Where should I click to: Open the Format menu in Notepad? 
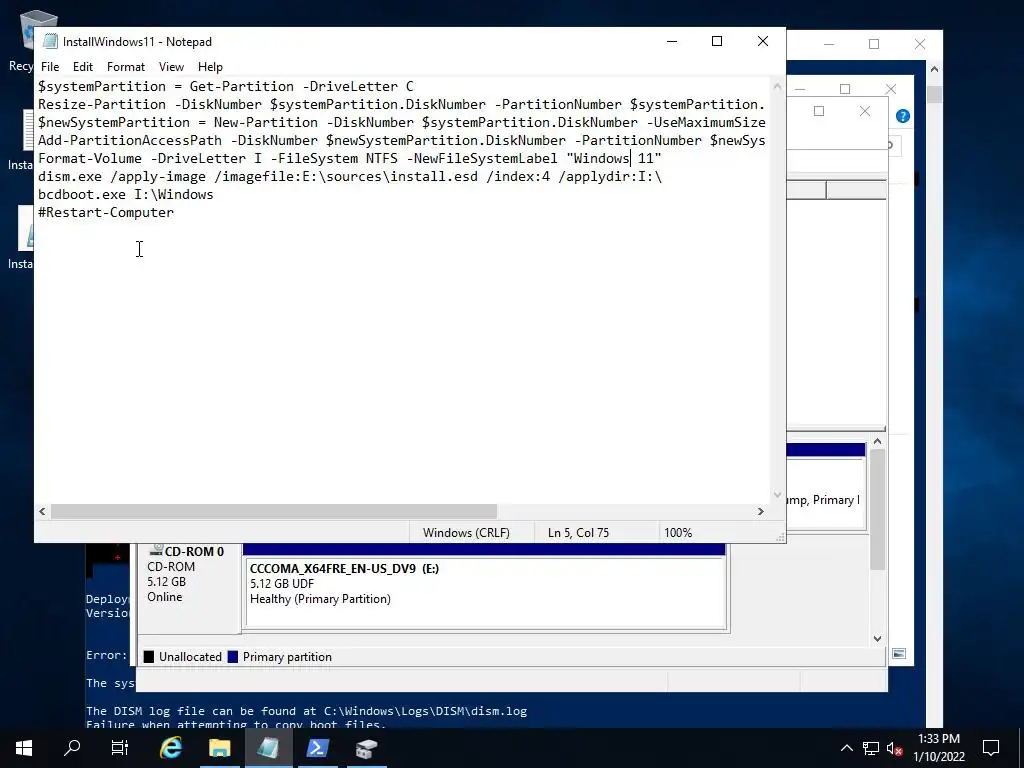click(125, 67)
